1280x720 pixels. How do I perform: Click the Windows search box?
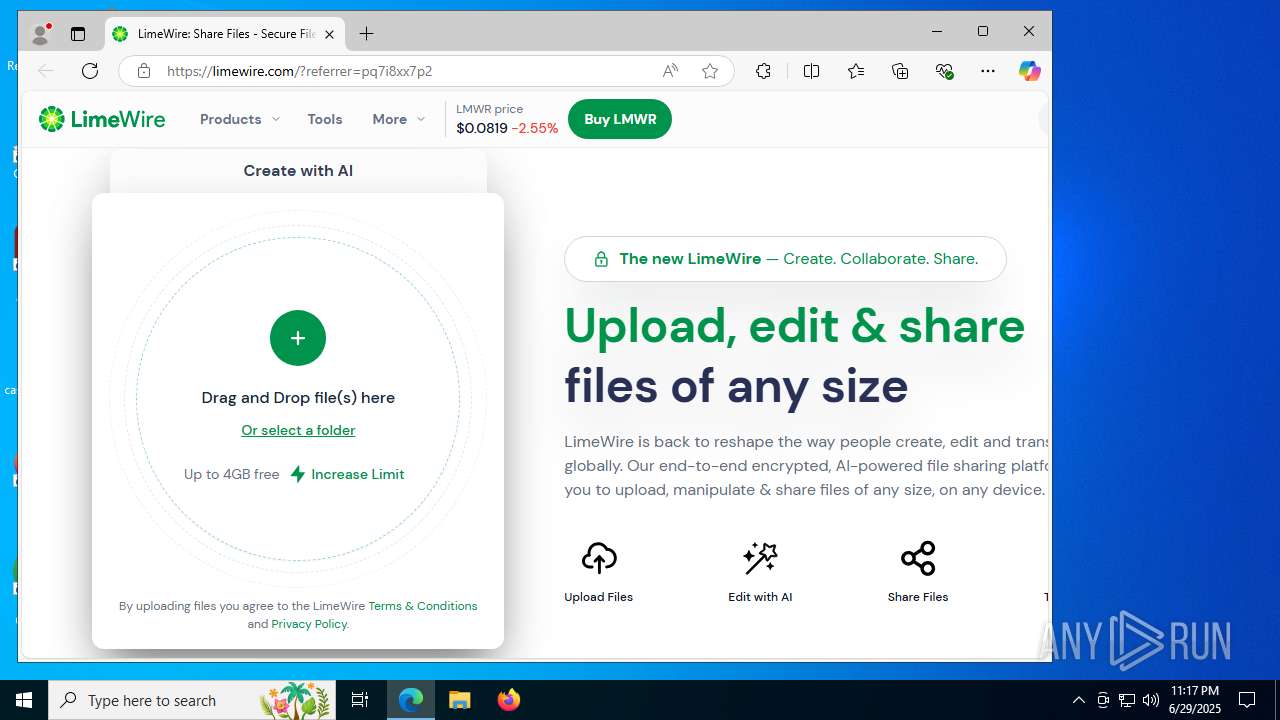[192, 700]
